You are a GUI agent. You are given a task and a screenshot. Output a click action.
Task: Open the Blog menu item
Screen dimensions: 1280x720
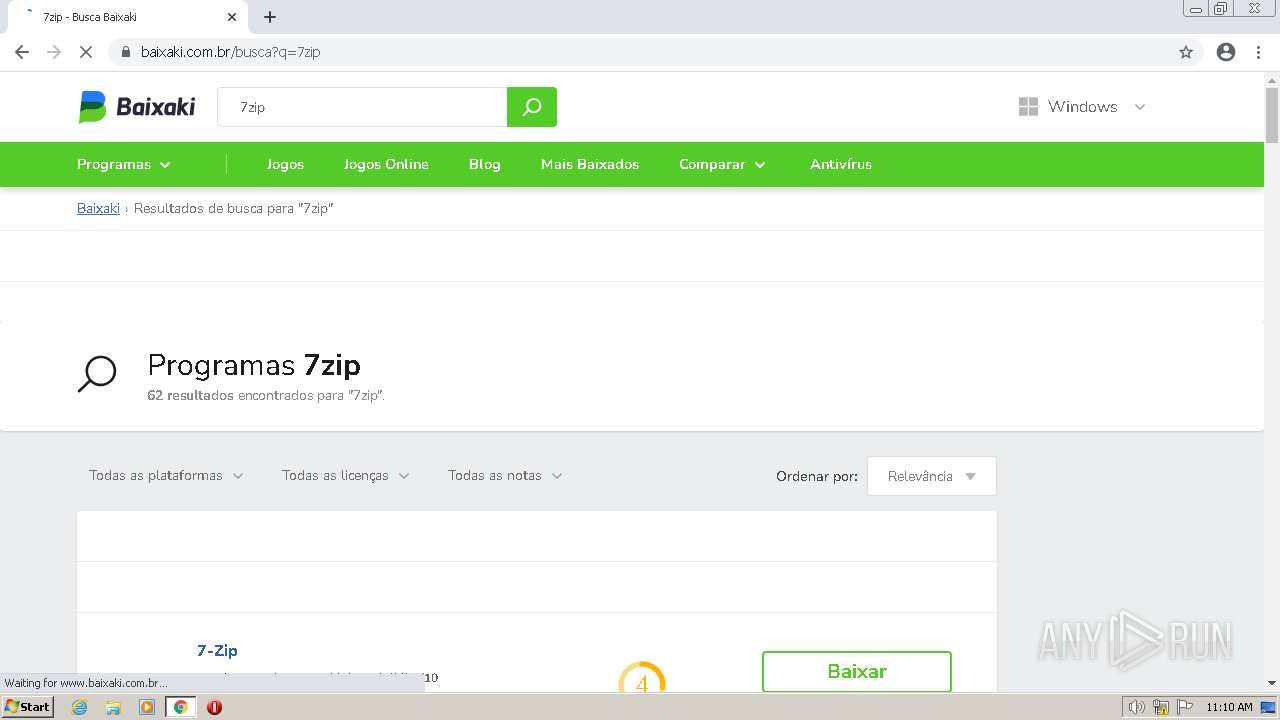point(485,164)
